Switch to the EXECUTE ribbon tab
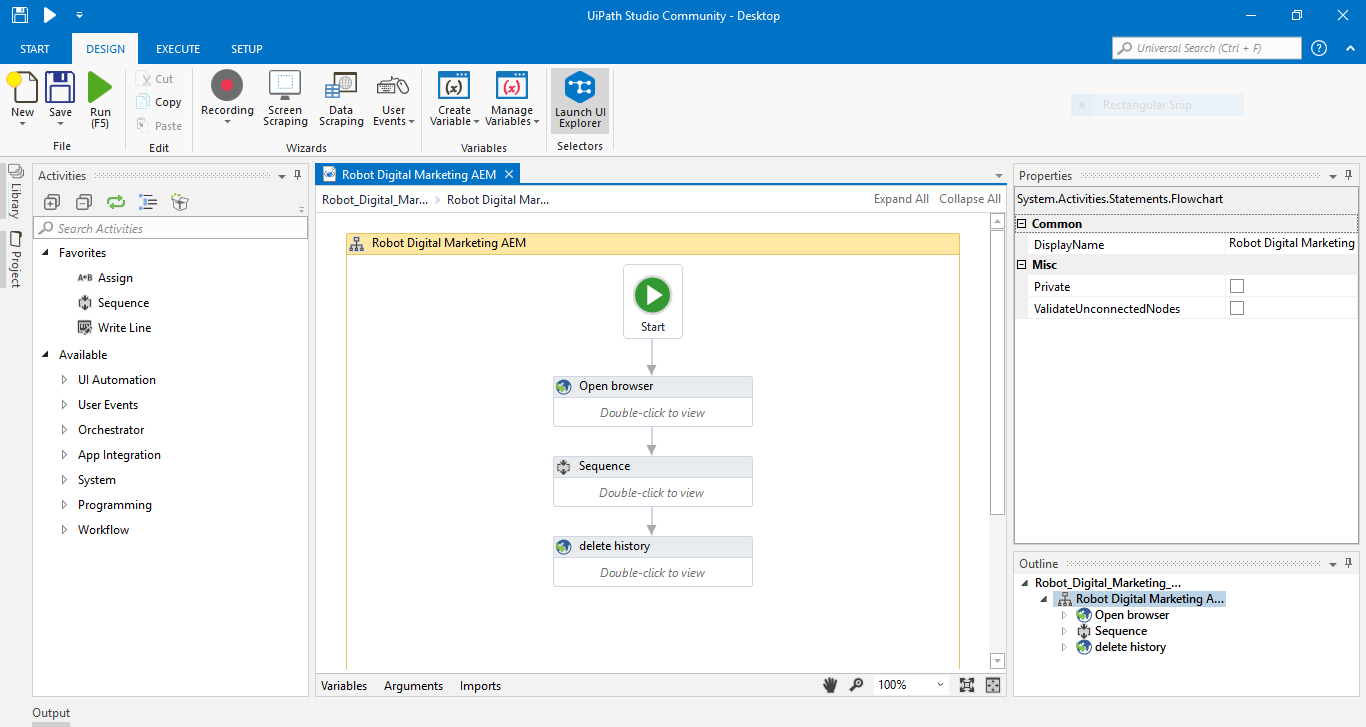 tap(178, 49)
